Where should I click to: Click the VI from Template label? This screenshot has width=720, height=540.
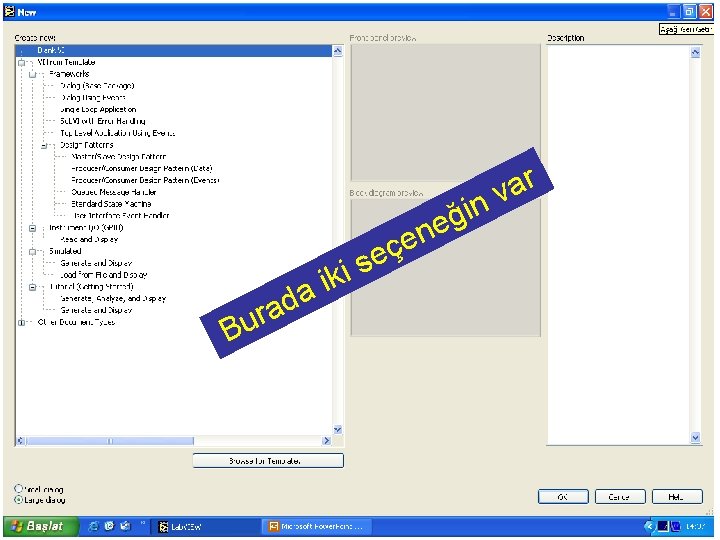(66, 62)
